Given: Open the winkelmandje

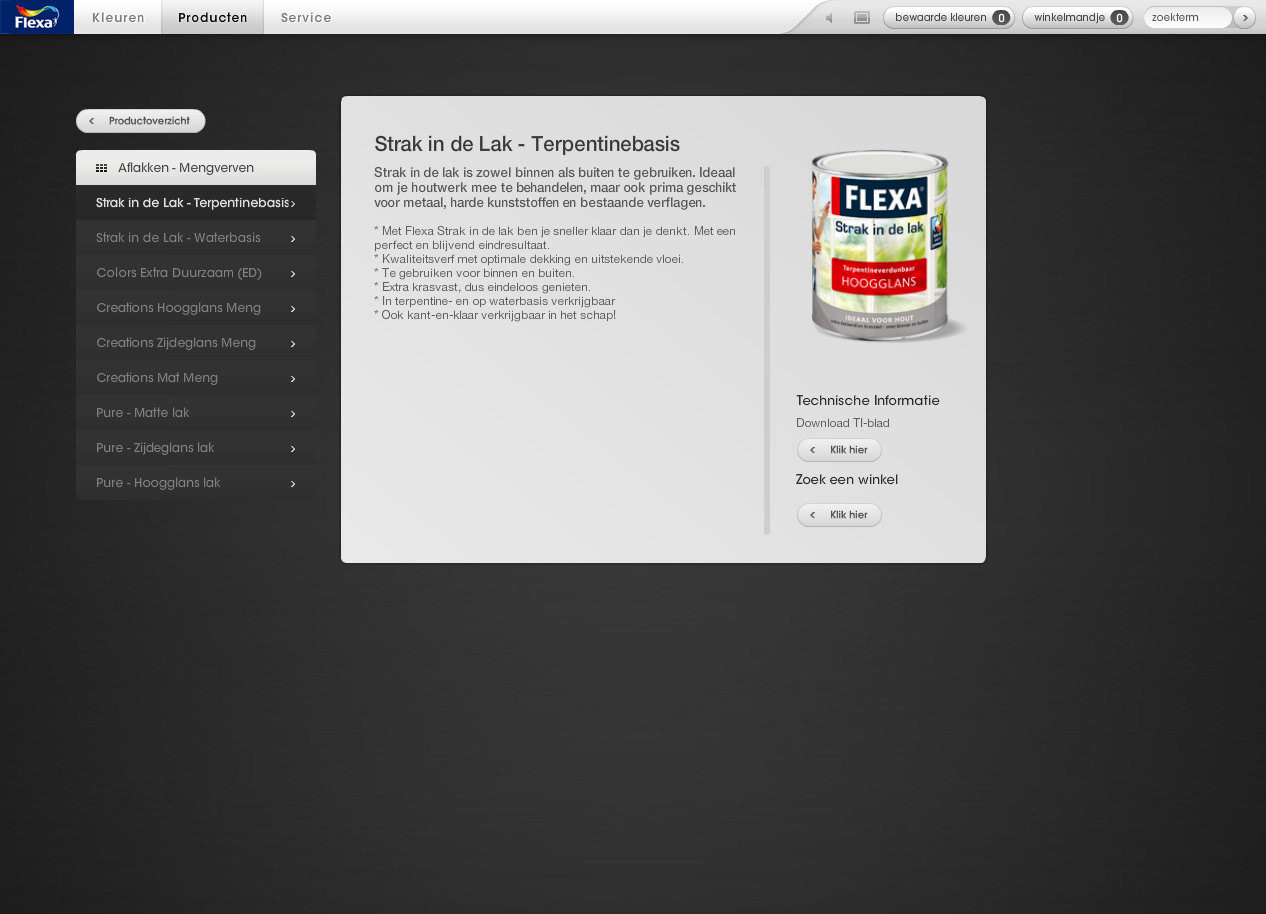Looking at the screenshot, I should (x=1078, y=18).
